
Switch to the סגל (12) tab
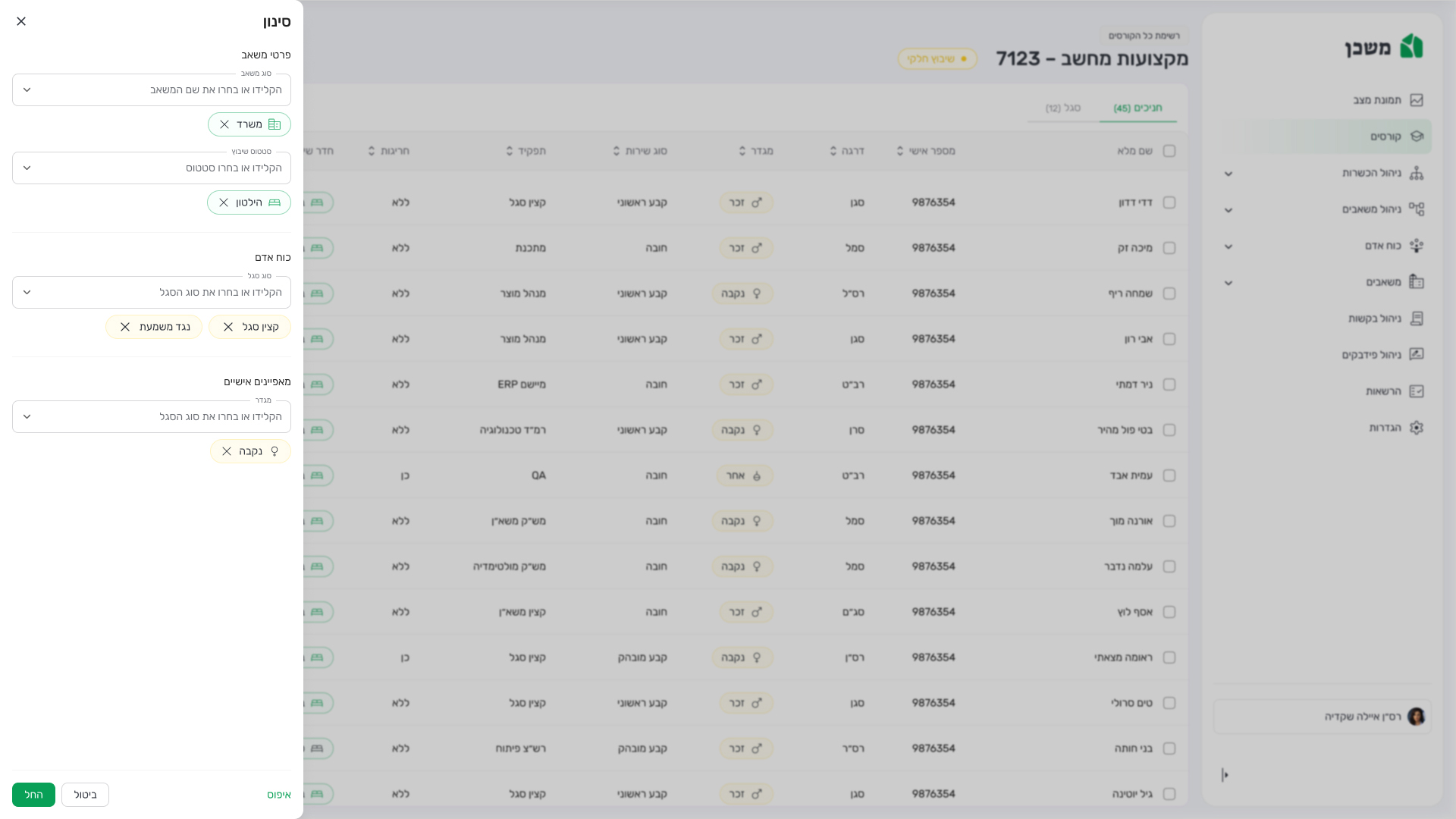[x=1062, y=108]
